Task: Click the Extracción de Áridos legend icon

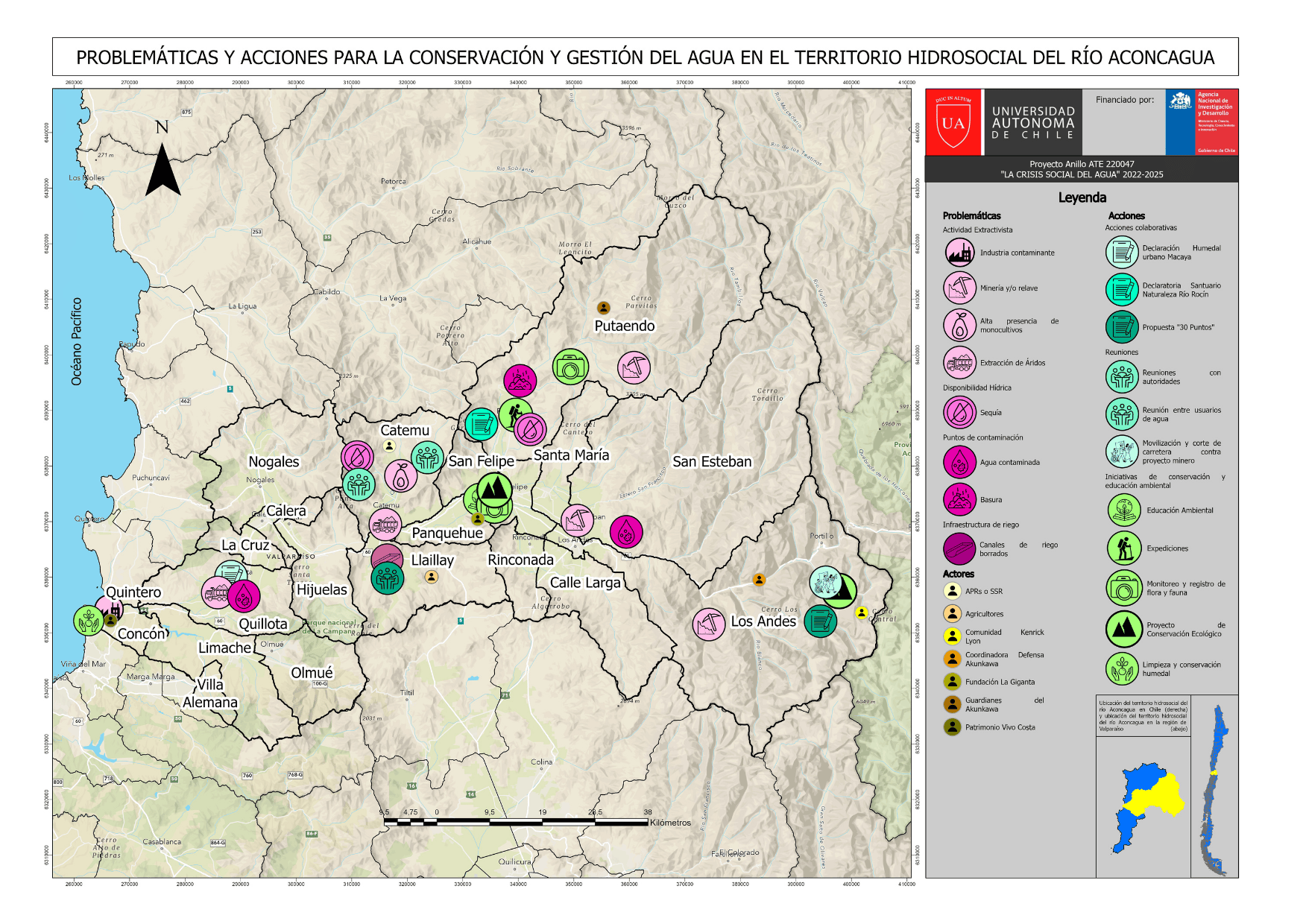Action: [959, 363]
